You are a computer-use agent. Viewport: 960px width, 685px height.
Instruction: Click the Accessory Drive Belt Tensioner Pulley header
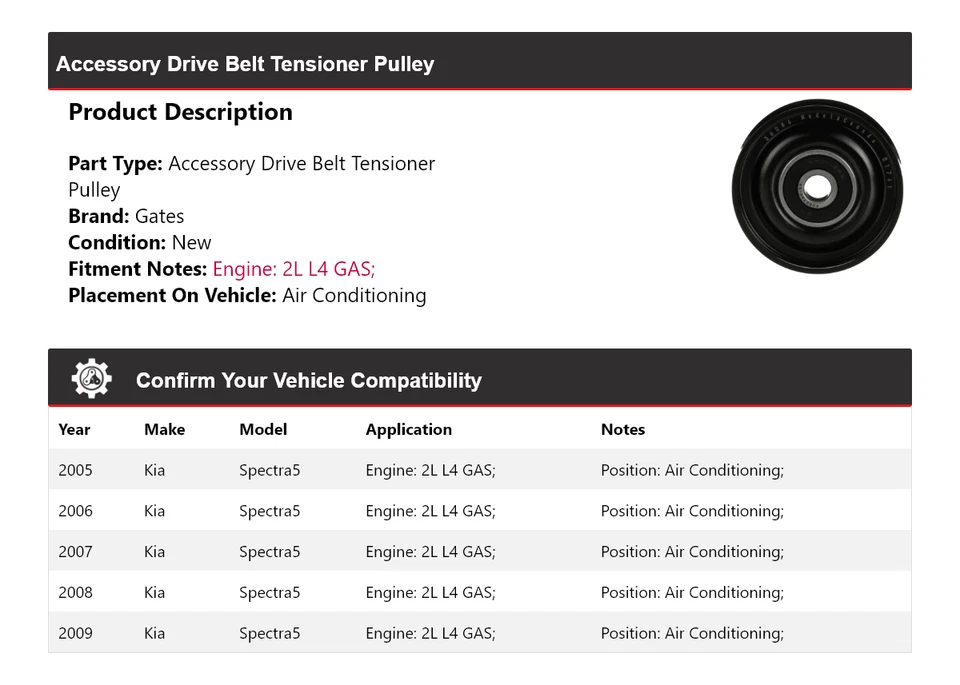tap(245, 64)
